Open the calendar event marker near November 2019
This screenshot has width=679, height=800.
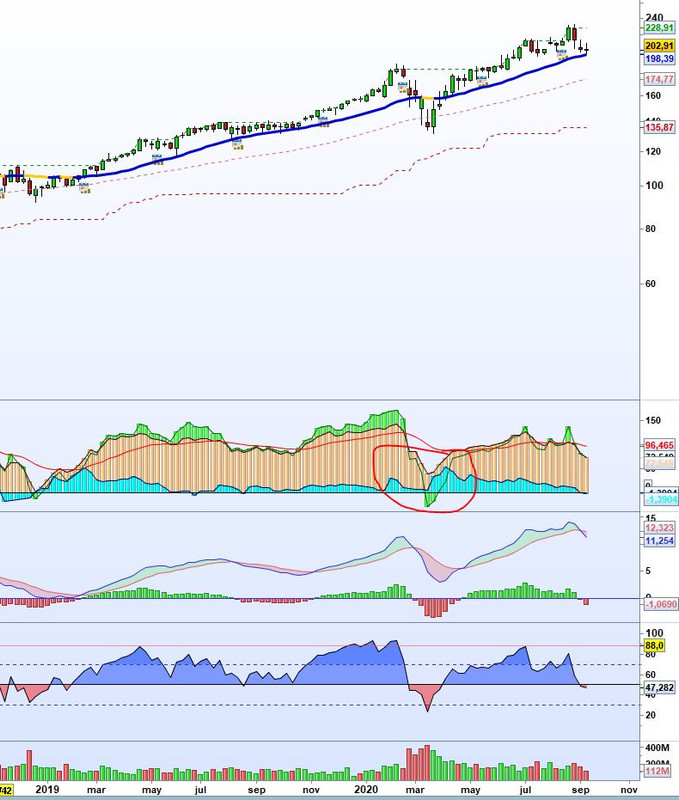point(323,121)
